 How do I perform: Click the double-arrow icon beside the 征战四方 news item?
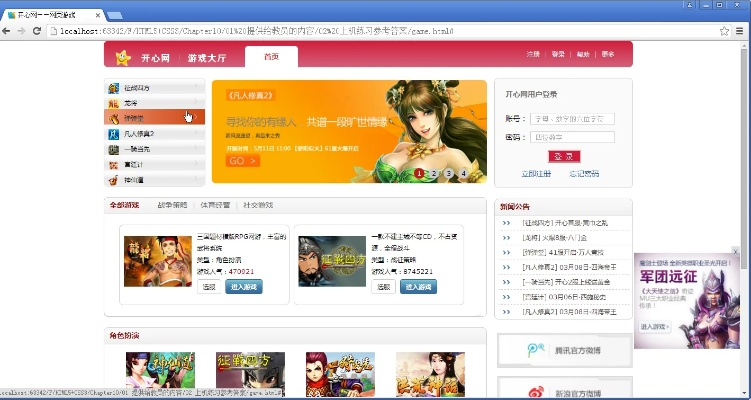pos(507,223)
